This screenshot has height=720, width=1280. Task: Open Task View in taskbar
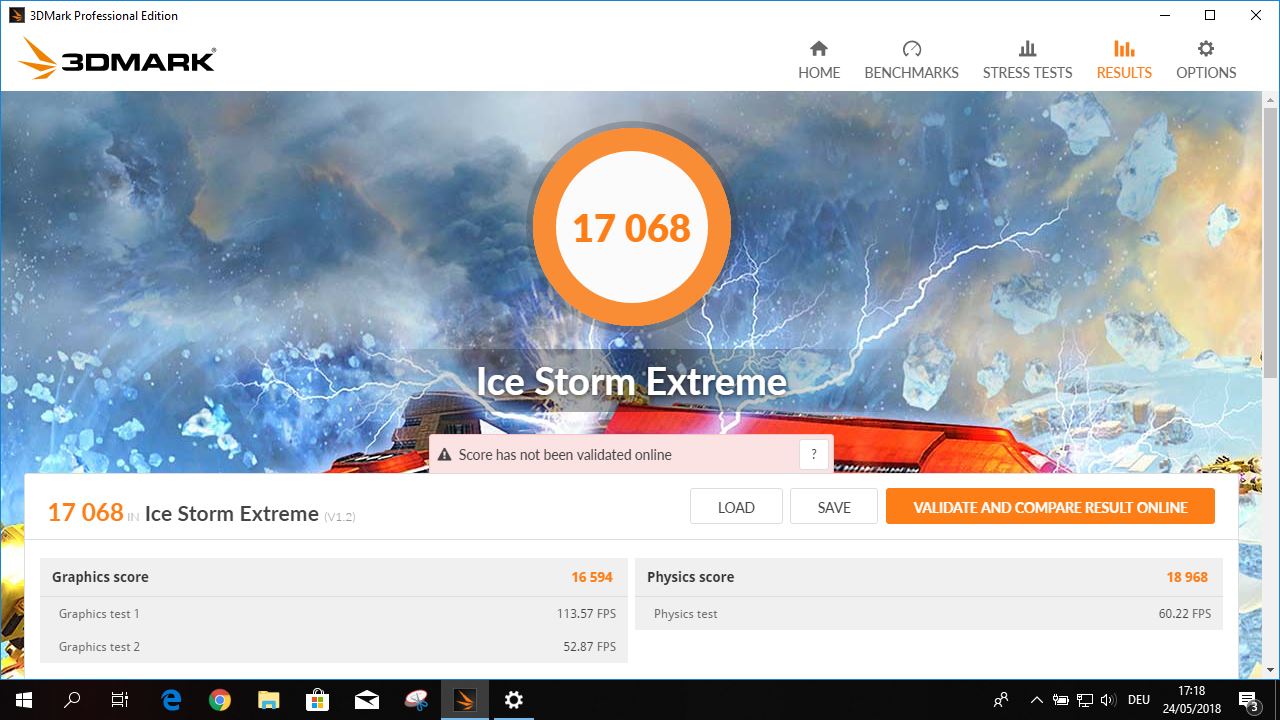point(120,700)
